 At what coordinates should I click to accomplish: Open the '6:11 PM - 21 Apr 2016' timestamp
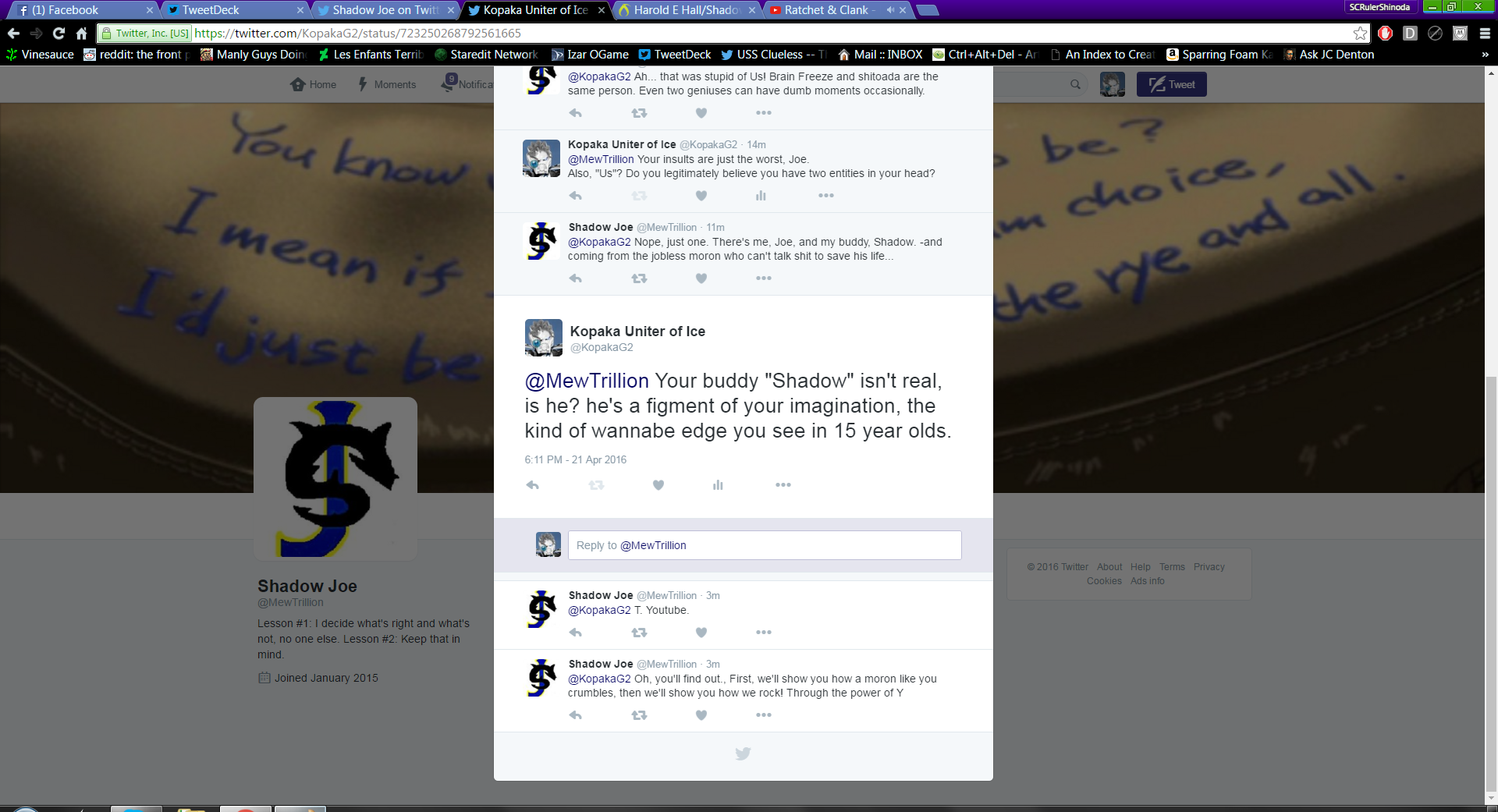coord(576,459)
